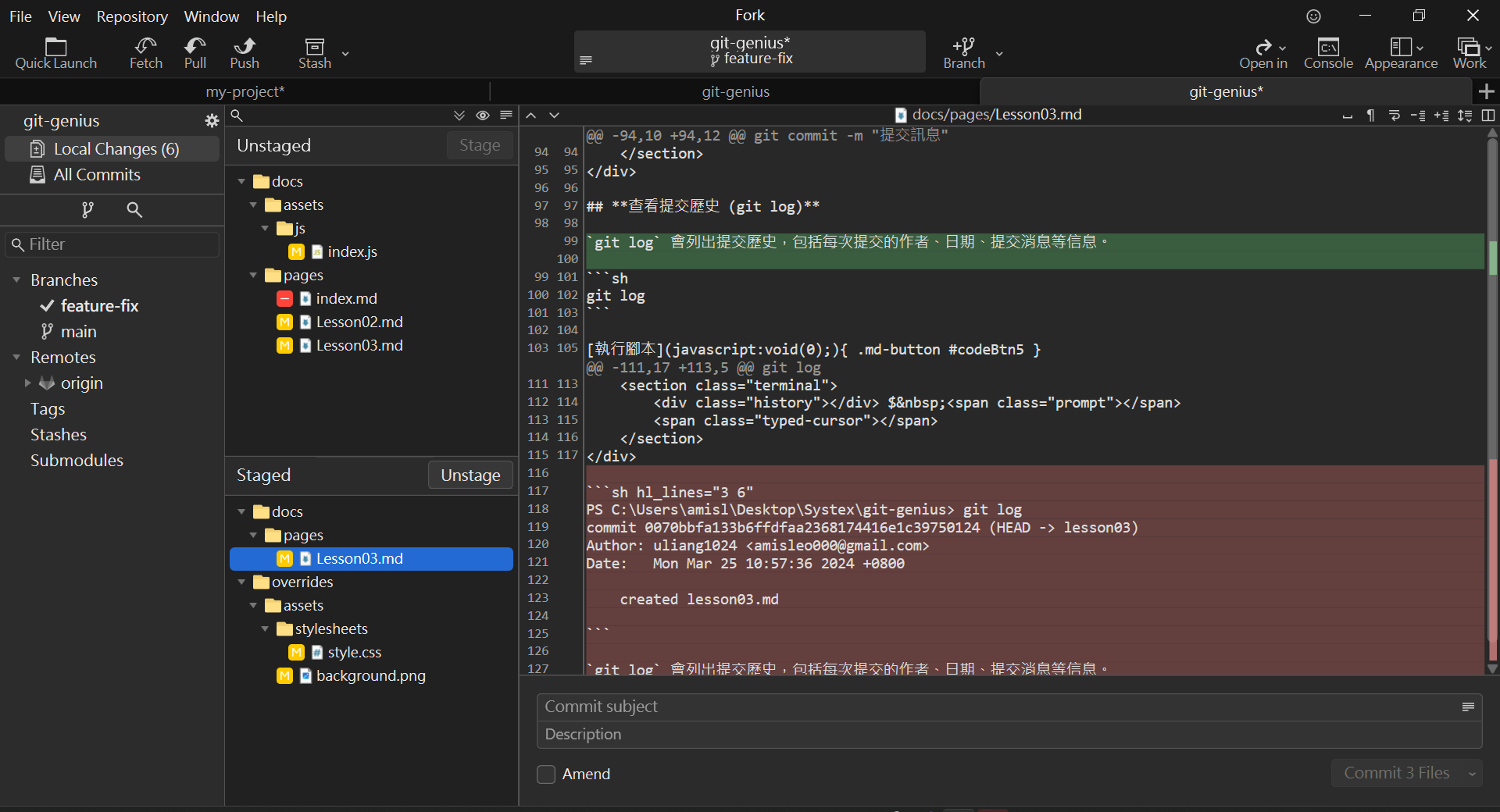Switch sidebar to branches view icon

(87, 209)
